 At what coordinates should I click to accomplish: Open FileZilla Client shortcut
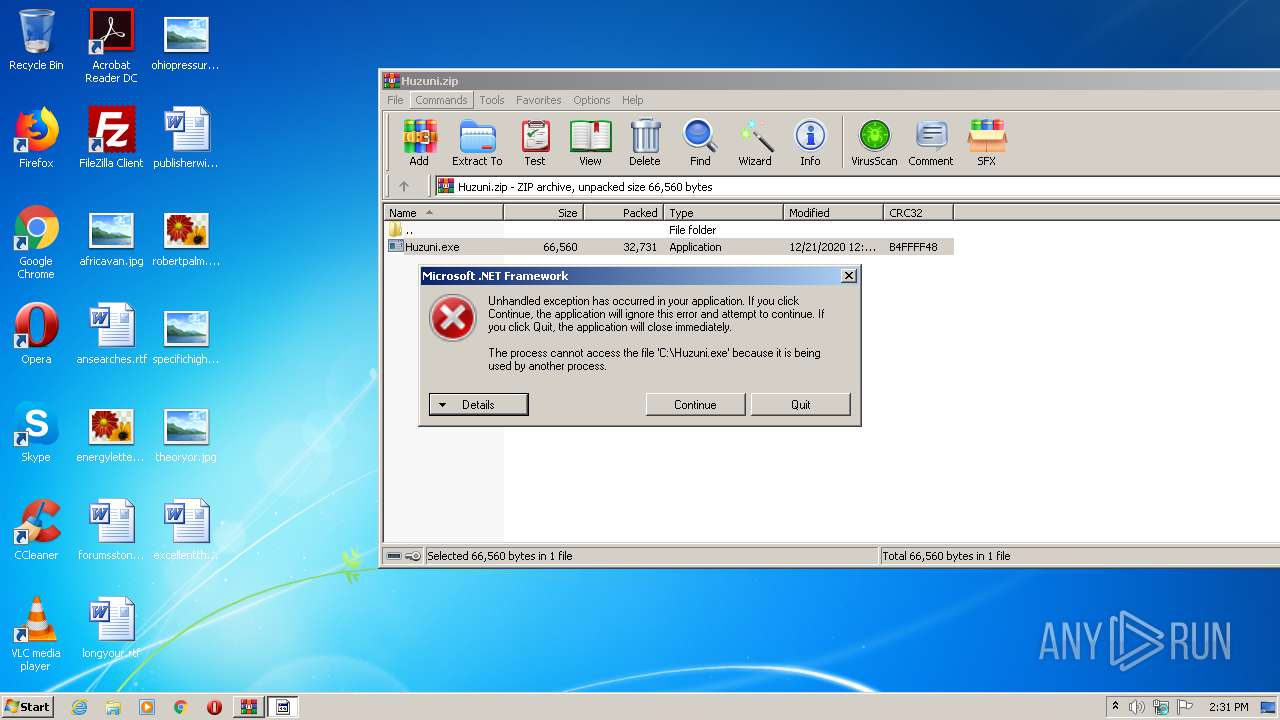(x=111, y=138)
